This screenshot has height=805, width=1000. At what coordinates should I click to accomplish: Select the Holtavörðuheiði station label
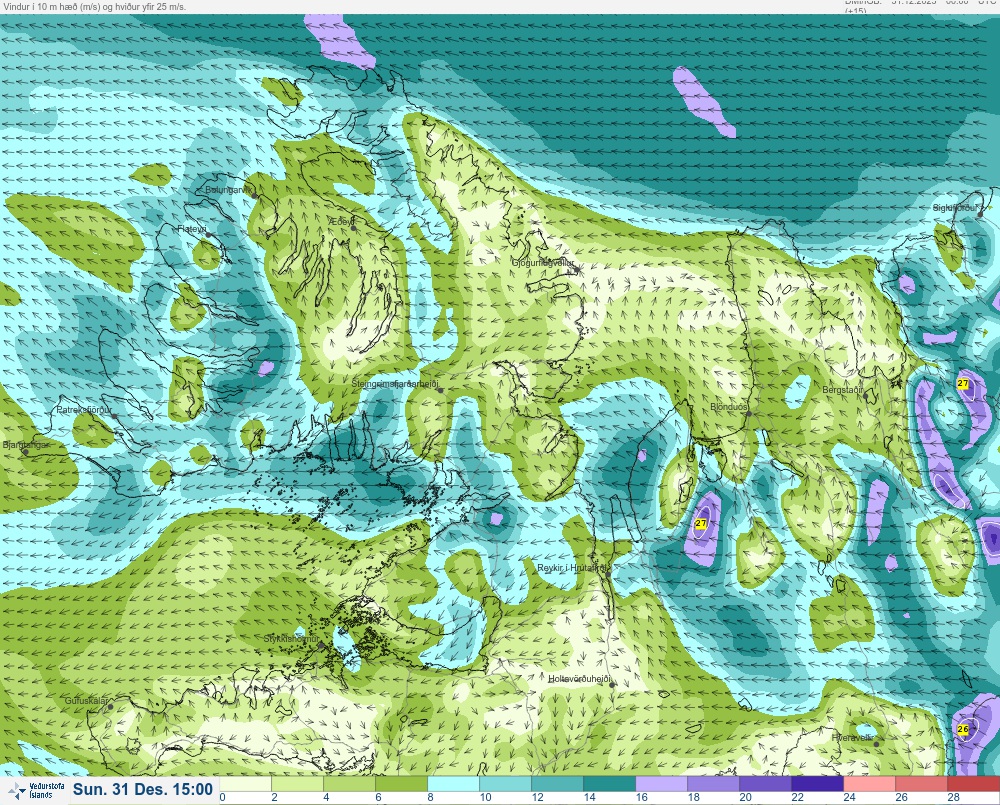tap(580, 679)
